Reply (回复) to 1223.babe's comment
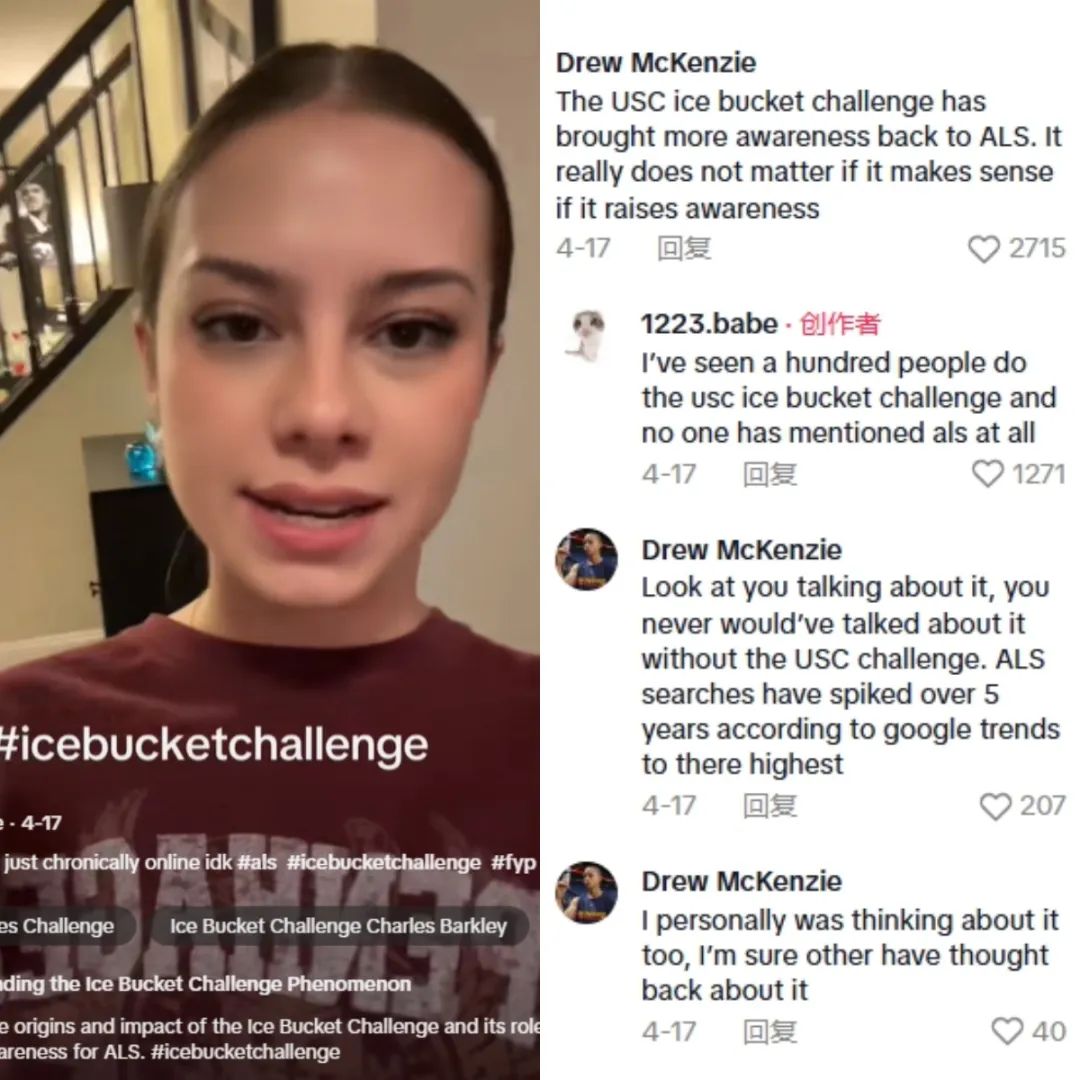The width and height of the screenshot is (1080, 1080). (770, 475)
